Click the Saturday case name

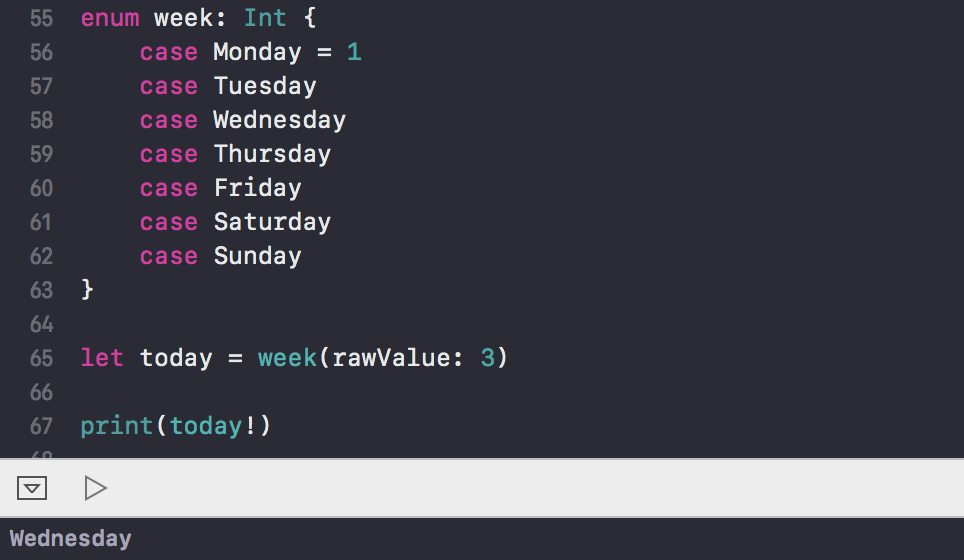(272, 222)
